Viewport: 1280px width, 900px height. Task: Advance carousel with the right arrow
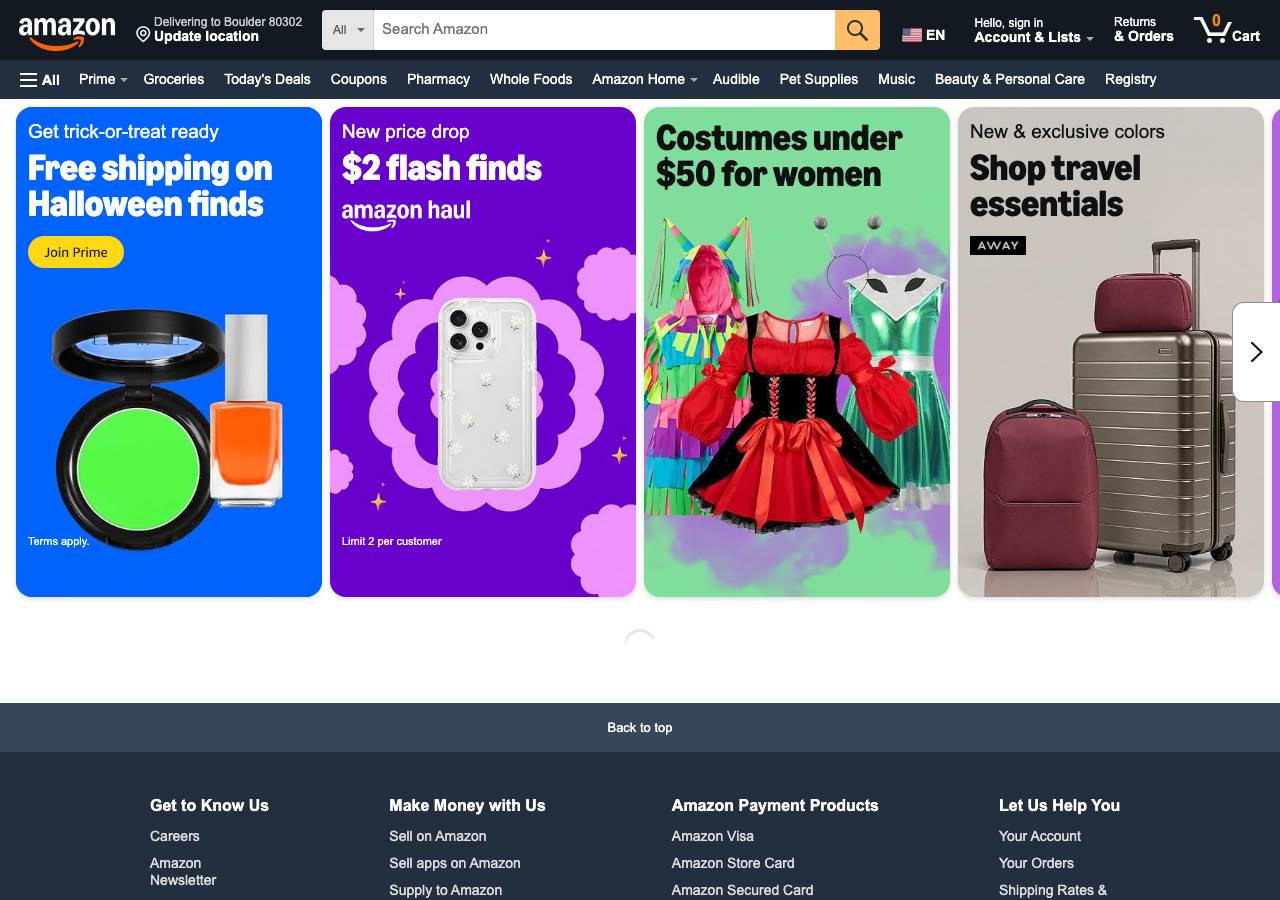point(1256,352)
